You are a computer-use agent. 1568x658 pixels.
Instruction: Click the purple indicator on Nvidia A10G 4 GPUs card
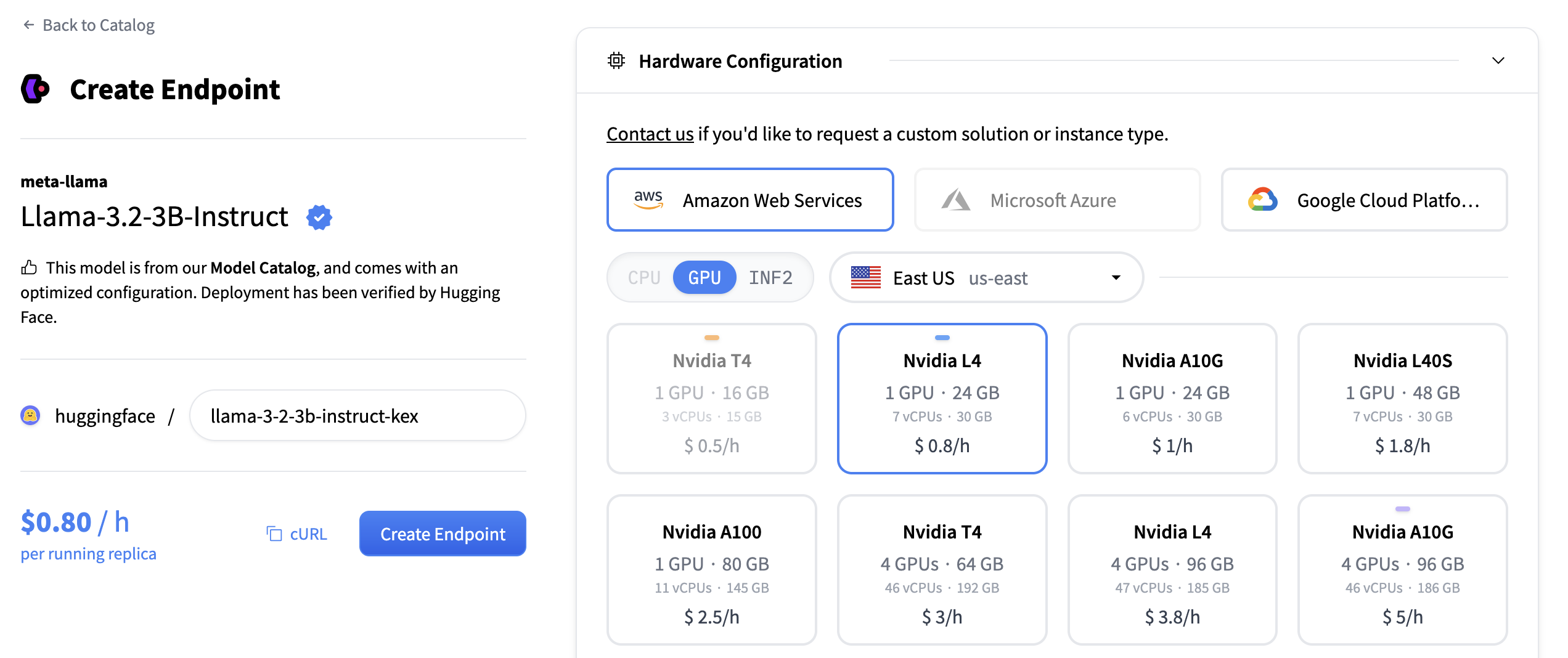[x=1403, y=509]
